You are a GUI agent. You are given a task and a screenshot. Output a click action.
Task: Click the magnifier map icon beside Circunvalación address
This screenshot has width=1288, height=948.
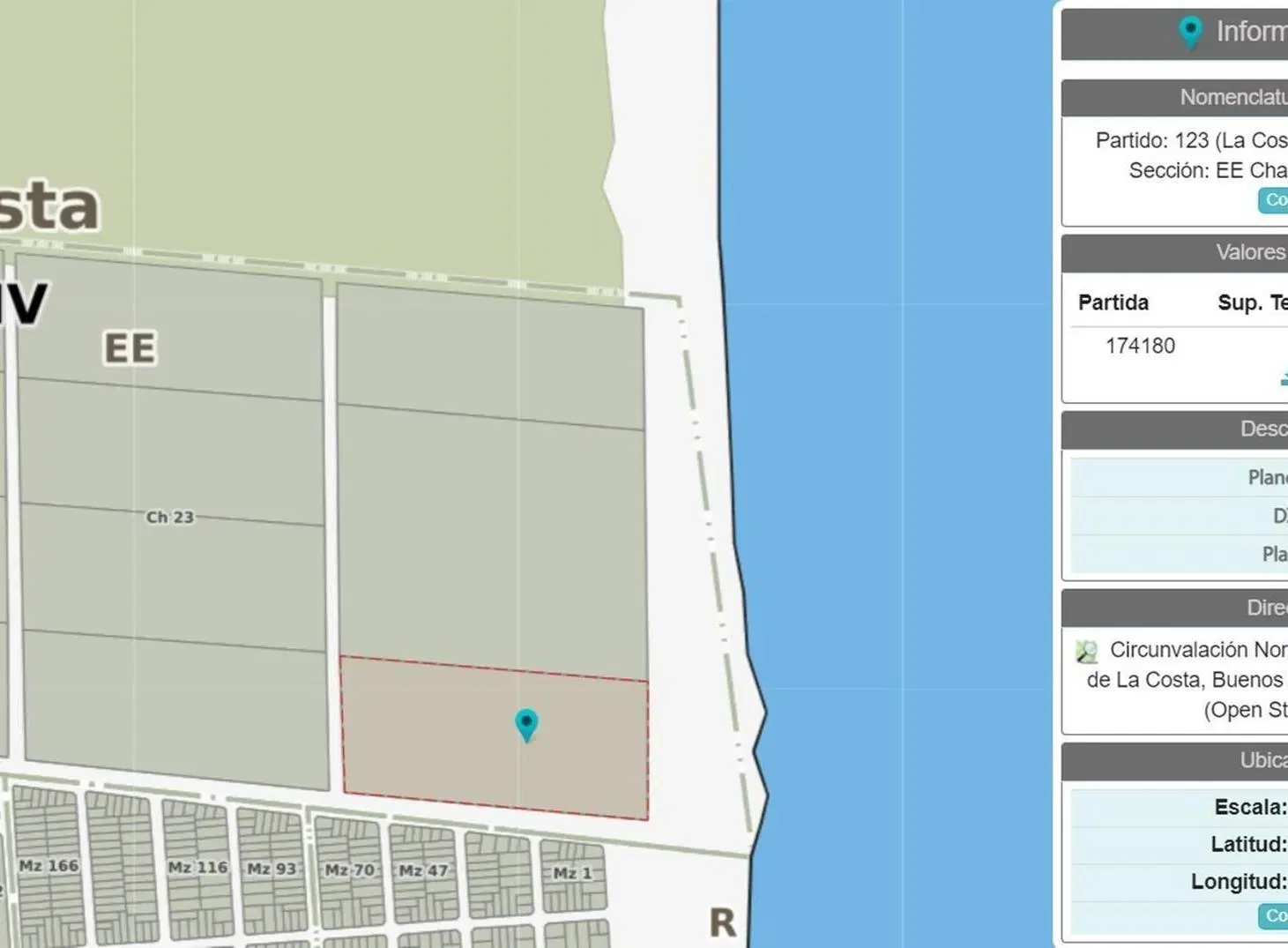click(x=1086, y=652)
